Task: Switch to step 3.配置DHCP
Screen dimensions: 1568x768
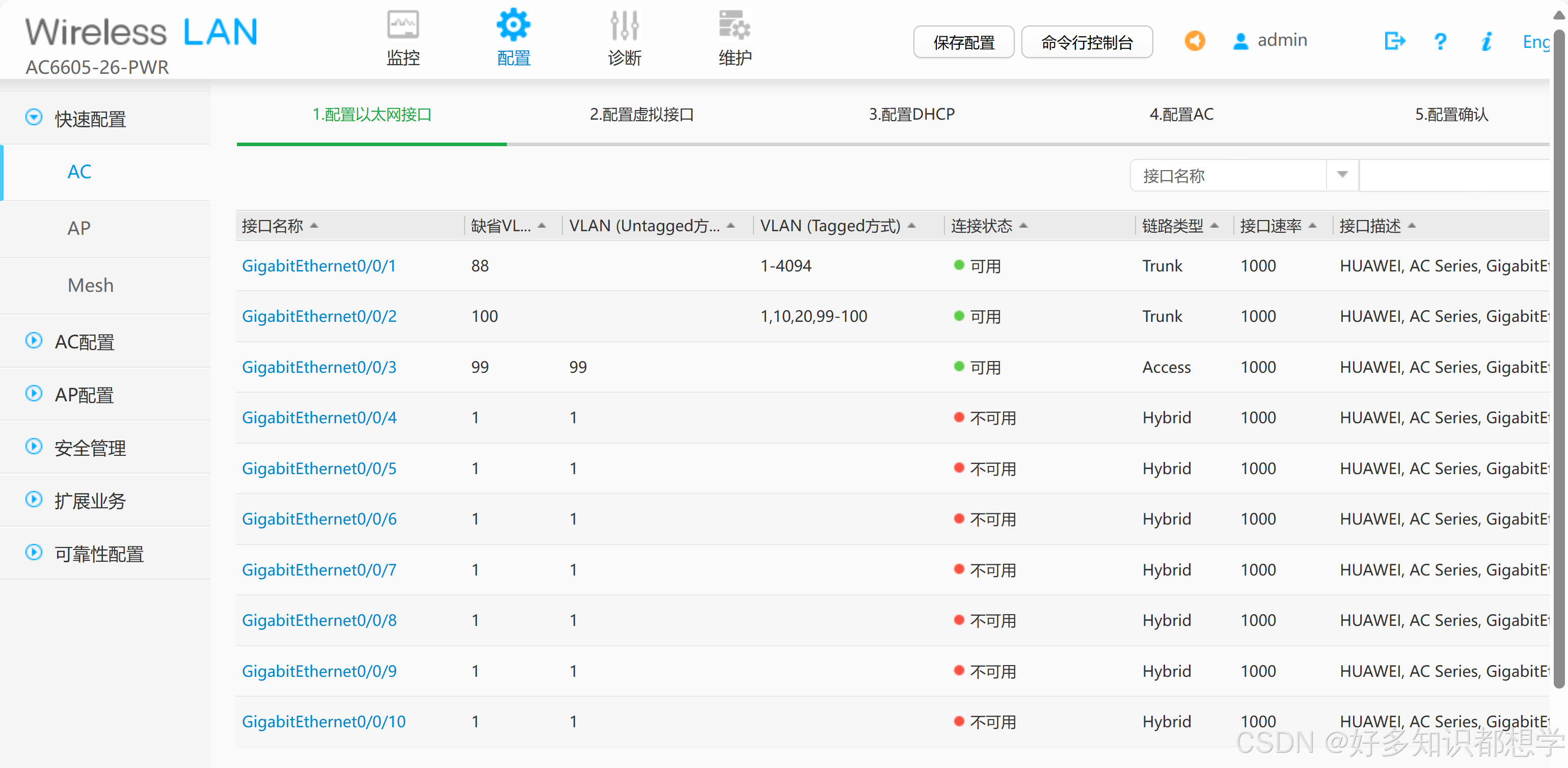Action: pos(911,115)
